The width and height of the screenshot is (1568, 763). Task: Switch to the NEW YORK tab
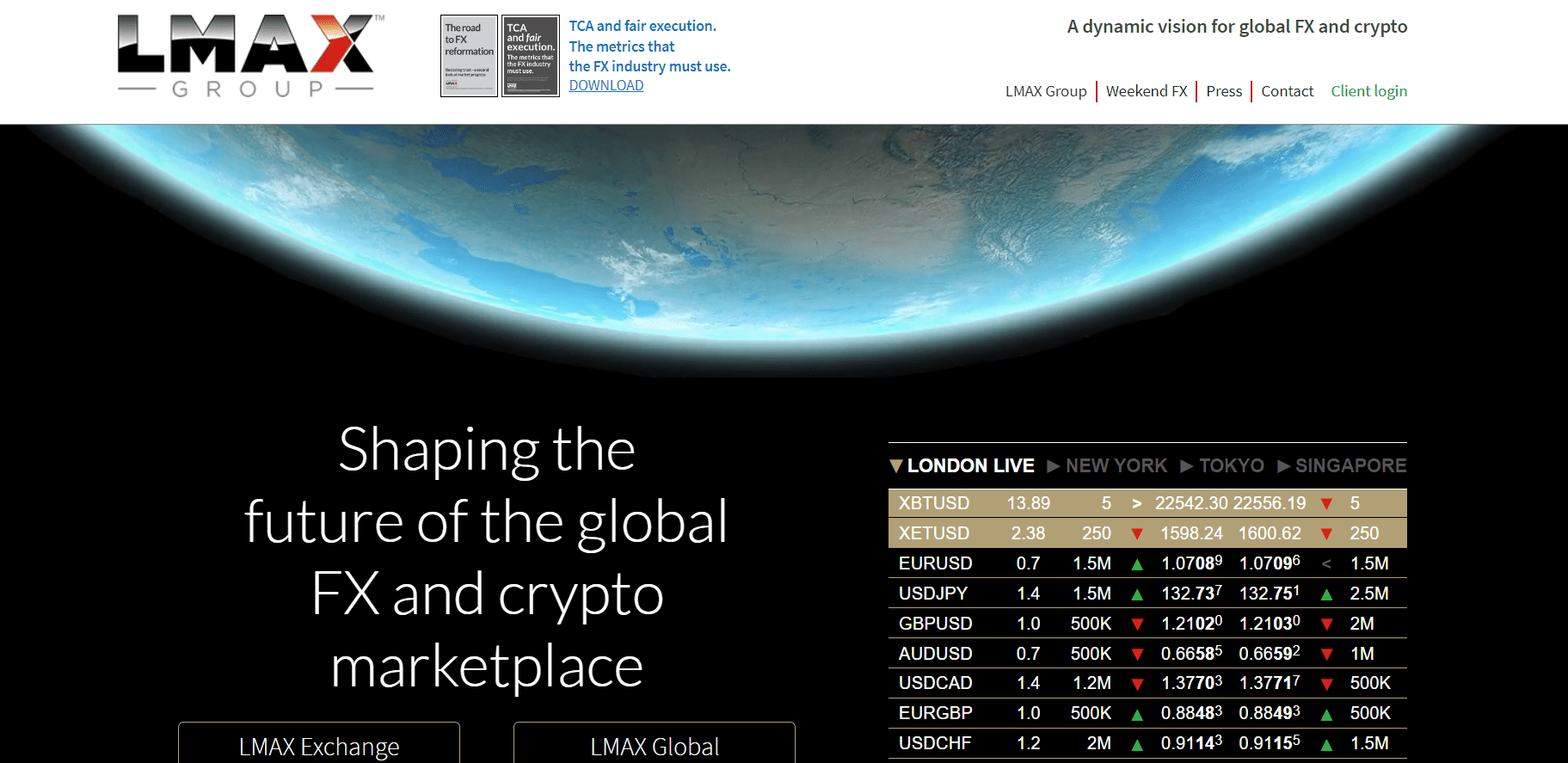click(1116, 465)
